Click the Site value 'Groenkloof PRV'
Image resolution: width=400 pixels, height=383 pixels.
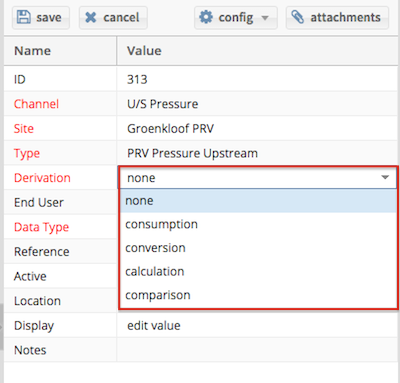[170, 129]
